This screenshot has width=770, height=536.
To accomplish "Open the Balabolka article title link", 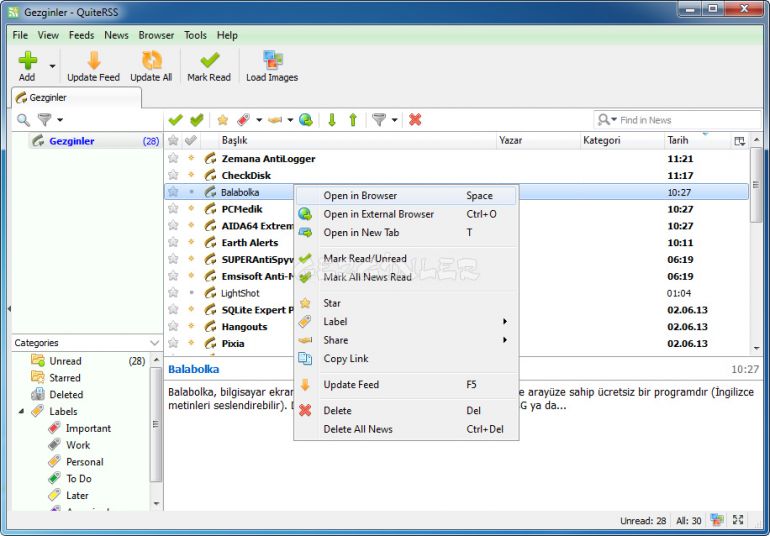I will (193, 369).
